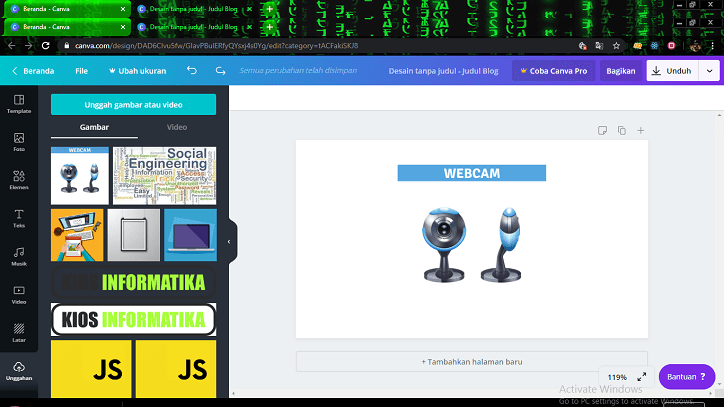Select the white KIOS INFORMATIKA logo

pos(133,320)
